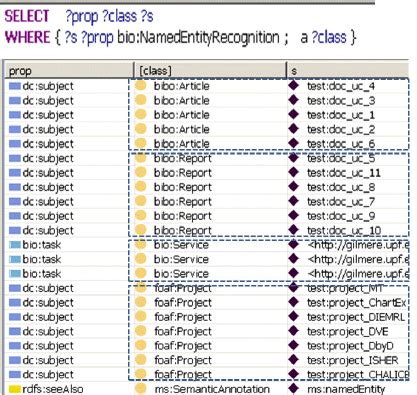Click the yellow property icon beside rdfs:seeAlso
The height and width of the screenshot is (395, 417).
[15, 389]
